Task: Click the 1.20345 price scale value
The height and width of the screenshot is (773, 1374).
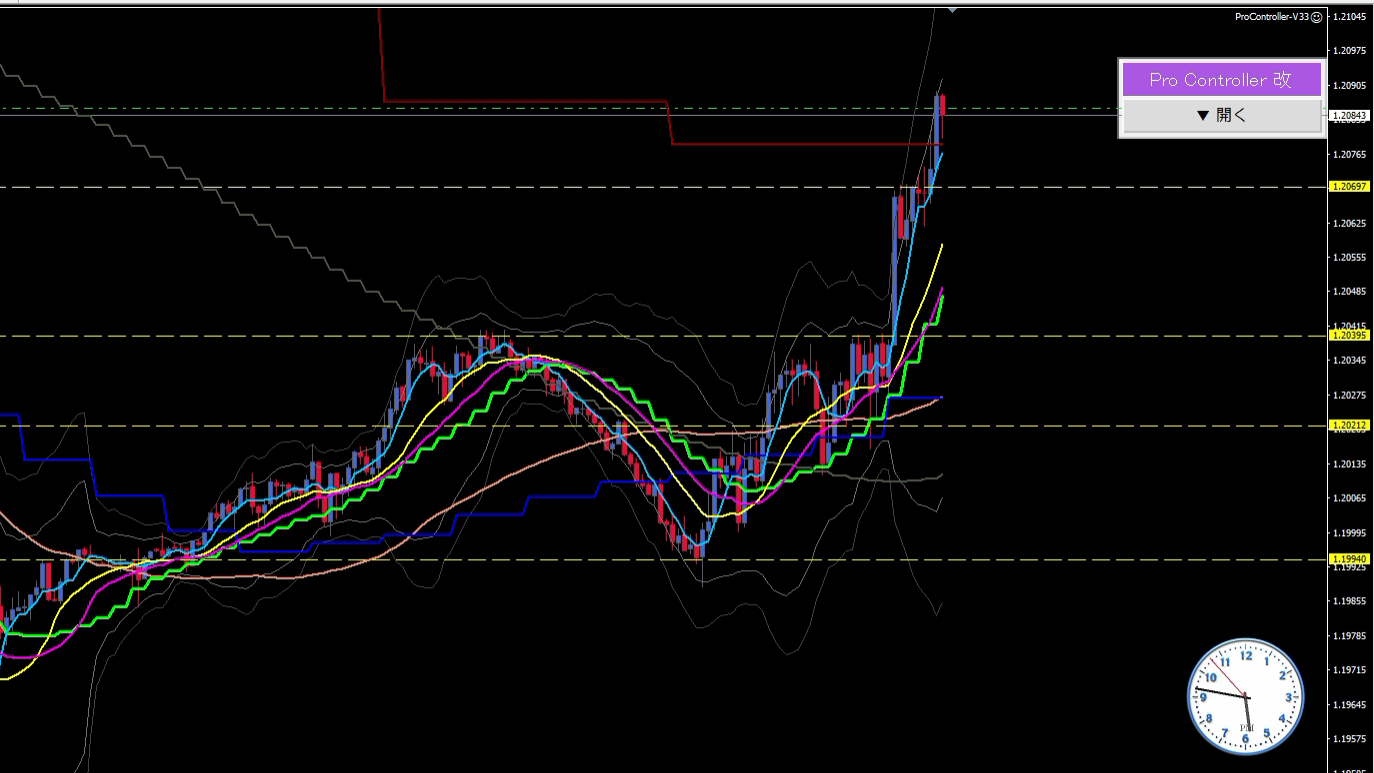Action: tap(1351, 360)
